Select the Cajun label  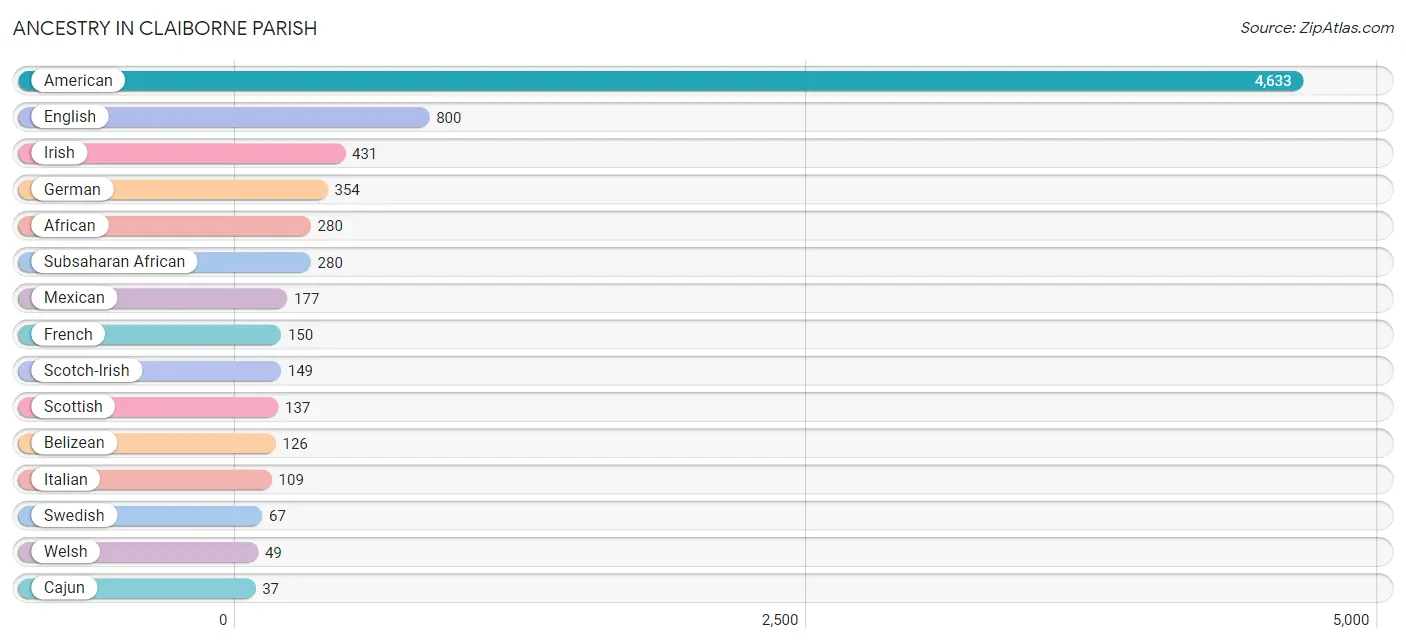pos(64,588)
